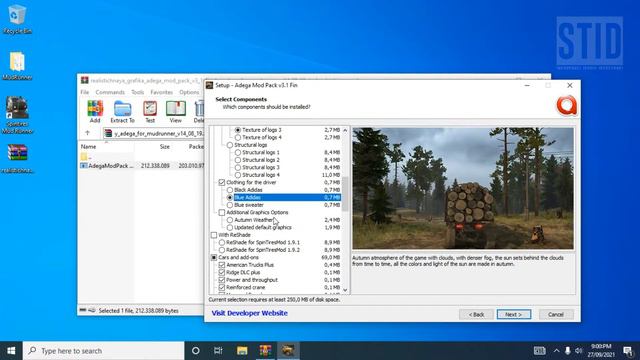Enable the Additional Graphics Options checkbox
This screenshot has width=640, height=360.
point(222,213)
